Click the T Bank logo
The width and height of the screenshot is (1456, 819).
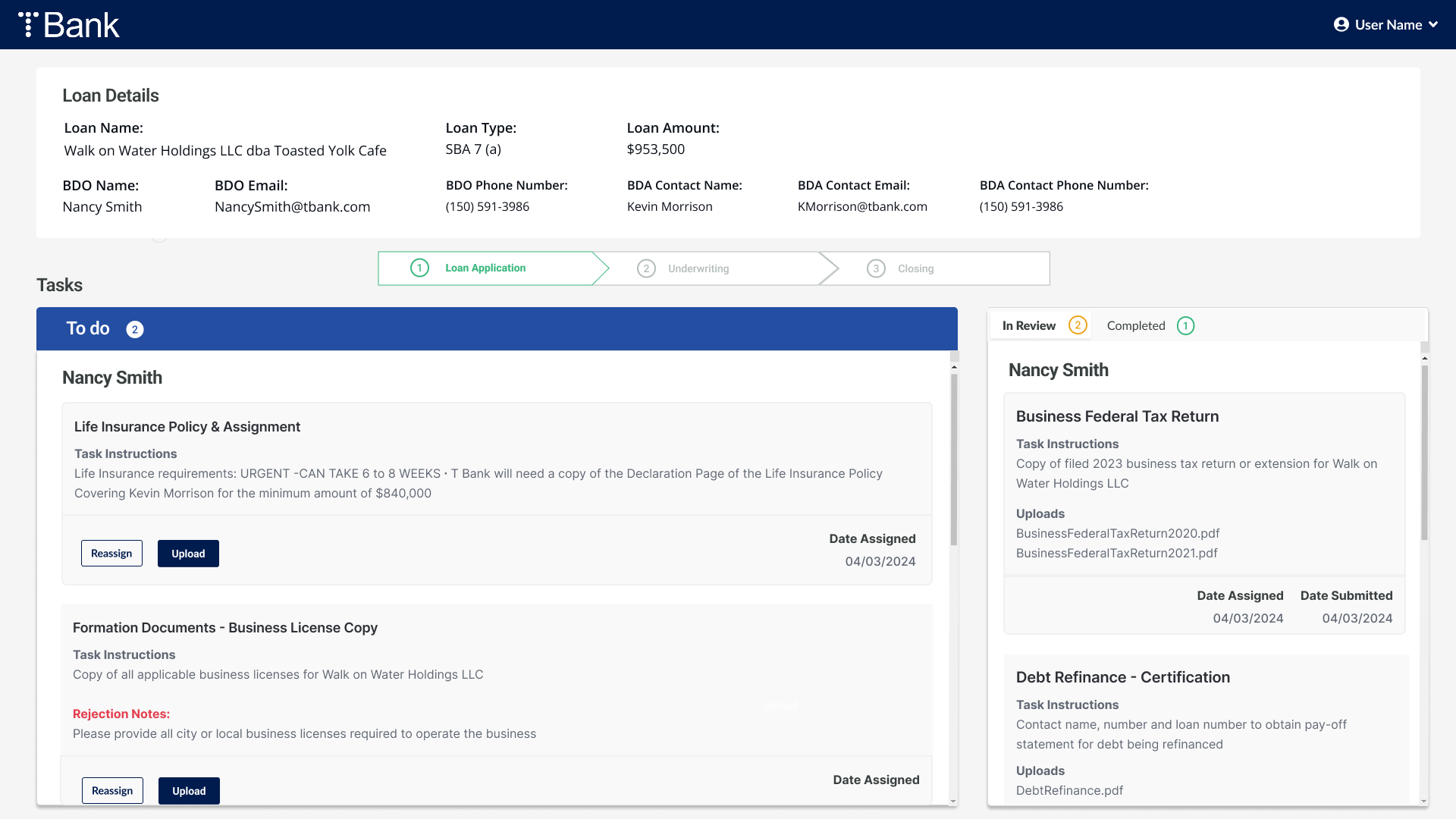(x=69, y=25)
